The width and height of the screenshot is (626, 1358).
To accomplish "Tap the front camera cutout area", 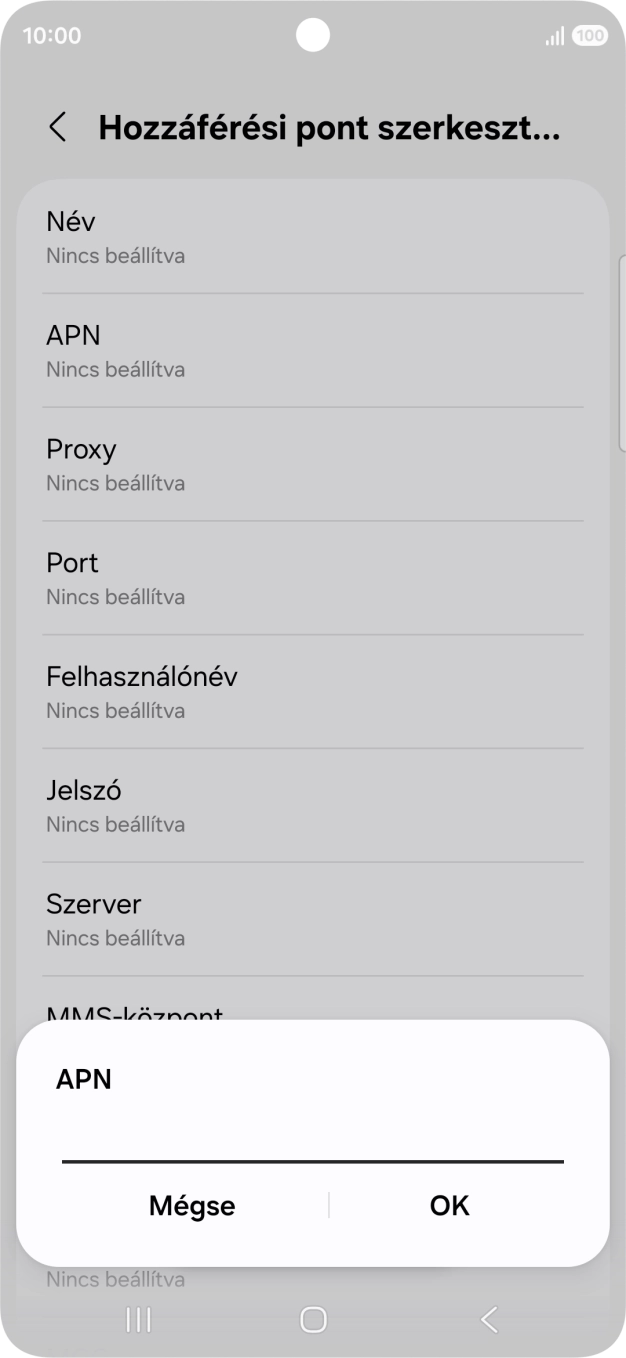I will click(x=313, y=35).
